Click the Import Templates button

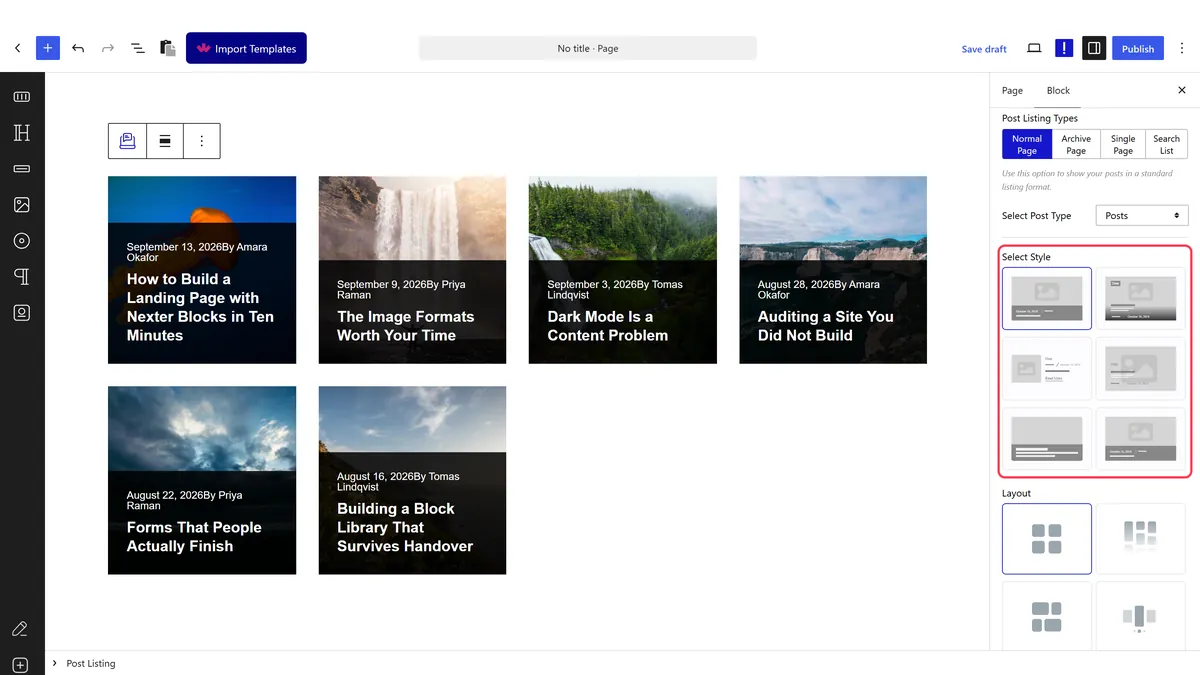(246, 48)
